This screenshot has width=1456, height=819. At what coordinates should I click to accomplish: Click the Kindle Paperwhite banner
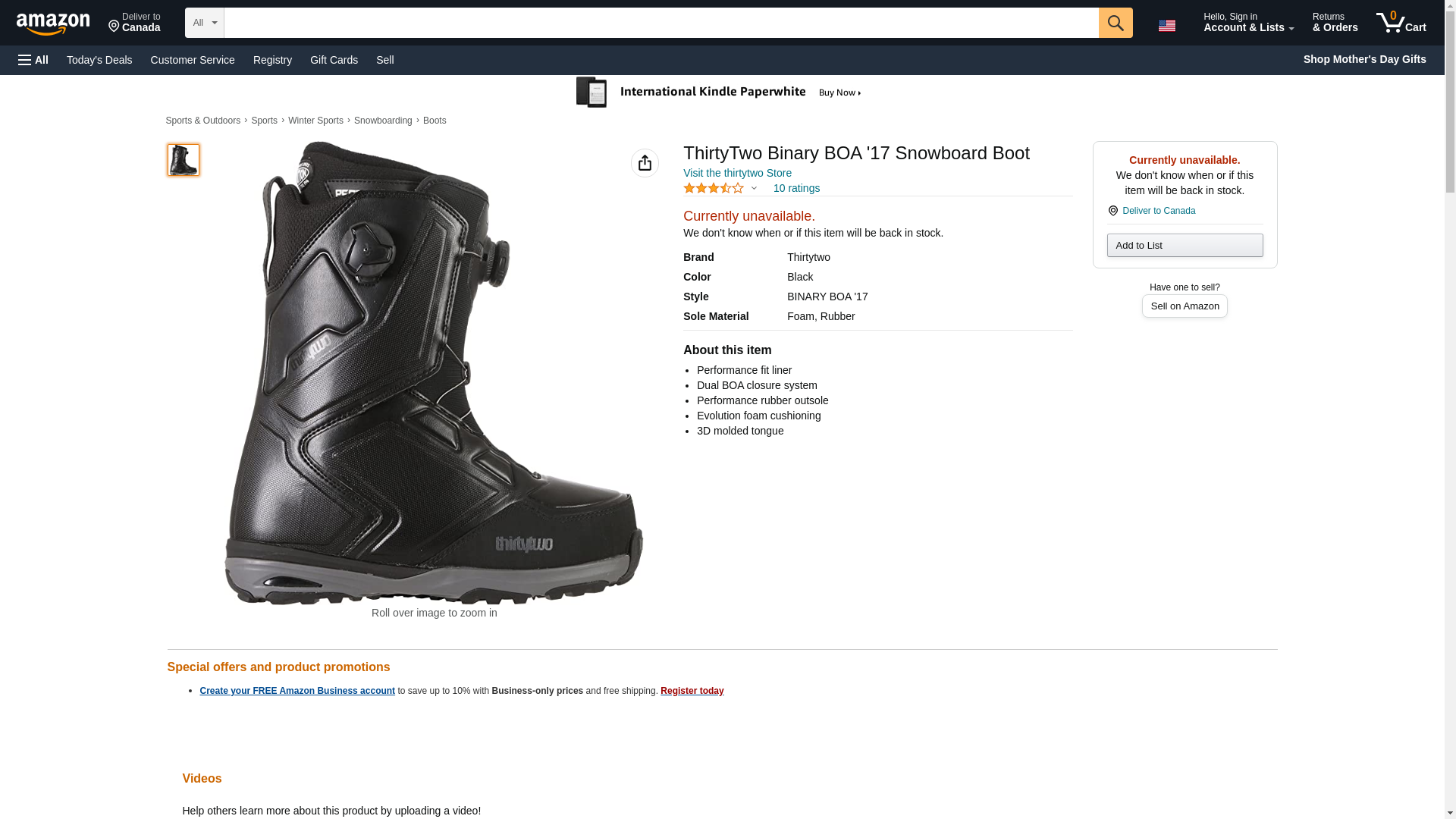(x=719, y=93)
